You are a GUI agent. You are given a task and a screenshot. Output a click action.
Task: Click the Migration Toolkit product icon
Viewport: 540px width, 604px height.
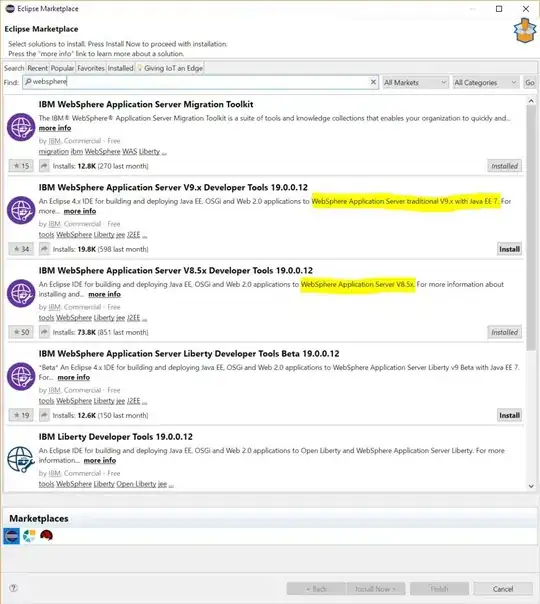point(21,127)
